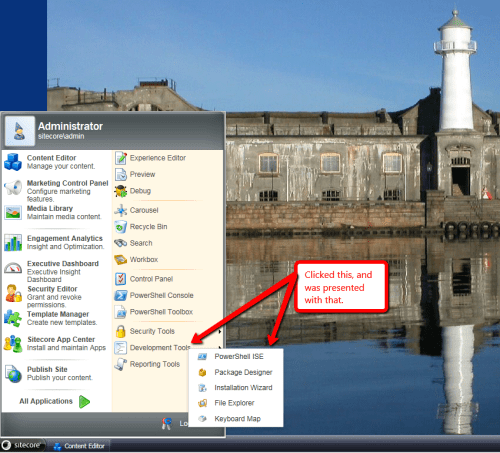Screen dimensions: 500x453
Task: Click 'Create new templates.' description
Action: pos(62,322)
